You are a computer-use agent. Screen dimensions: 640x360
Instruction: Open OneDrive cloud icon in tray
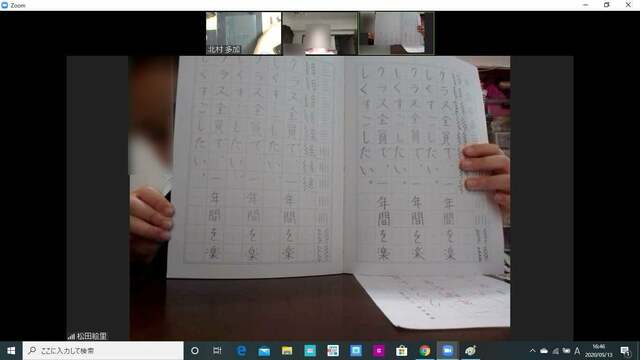click(x=544, y=351)
